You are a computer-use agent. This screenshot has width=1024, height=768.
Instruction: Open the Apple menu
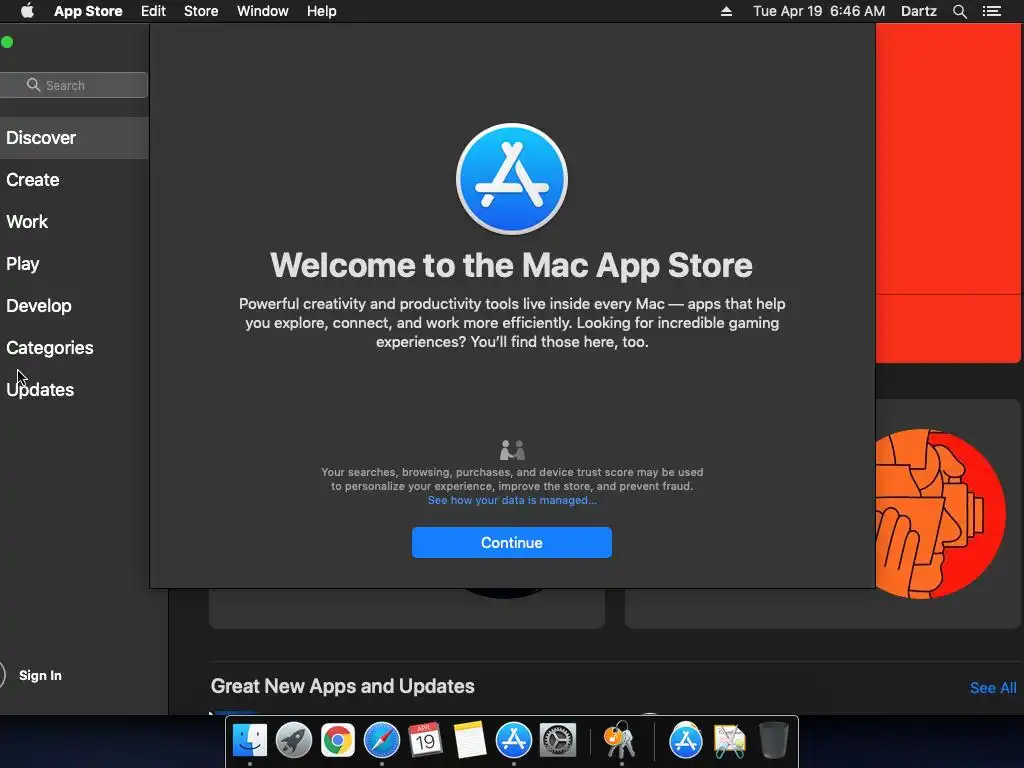(x=27, y=11)
